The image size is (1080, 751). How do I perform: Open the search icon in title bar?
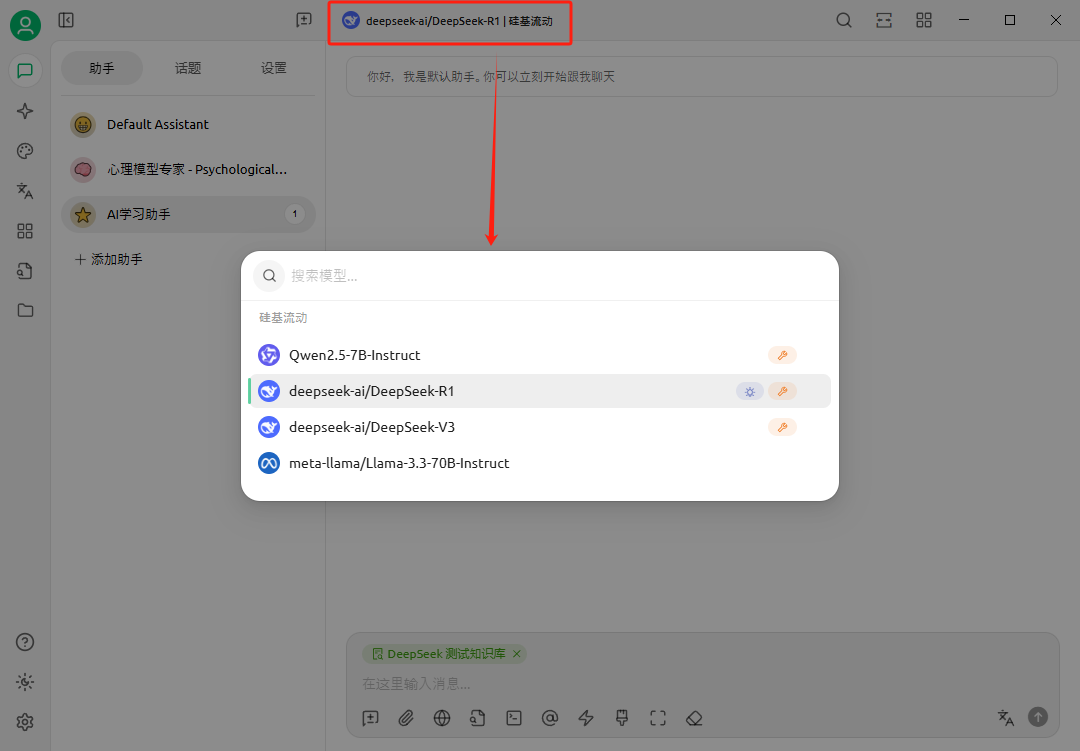pos(844,20)
